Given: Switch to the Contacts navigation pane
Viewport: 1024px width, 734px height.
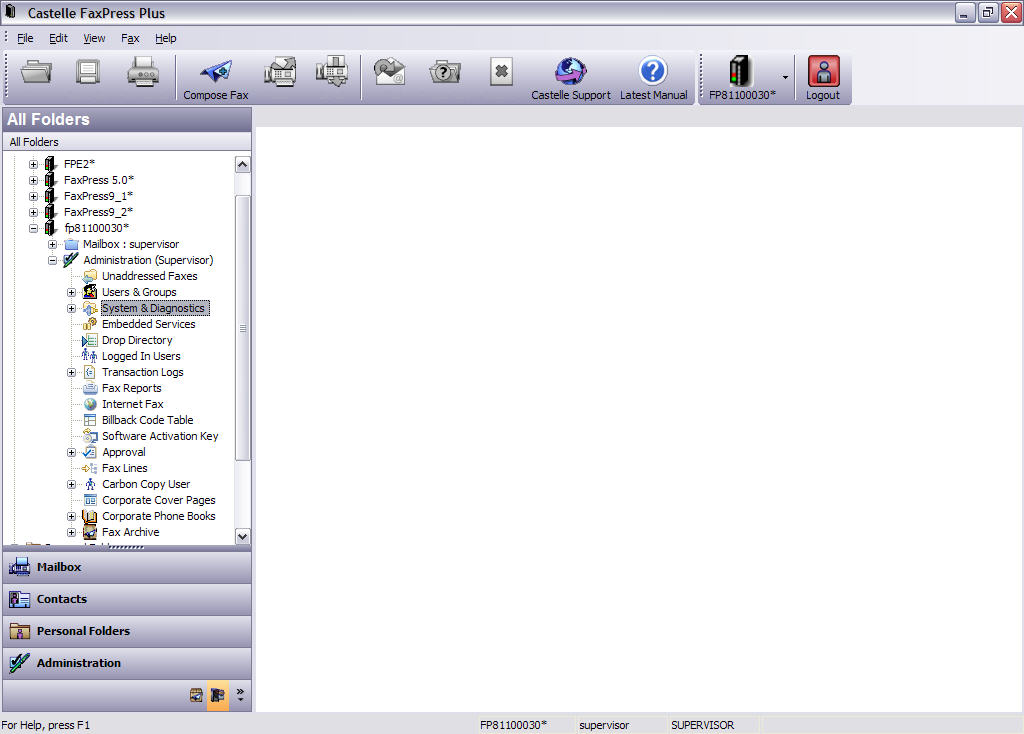Looking at the screenshot, I should point(62,599).
